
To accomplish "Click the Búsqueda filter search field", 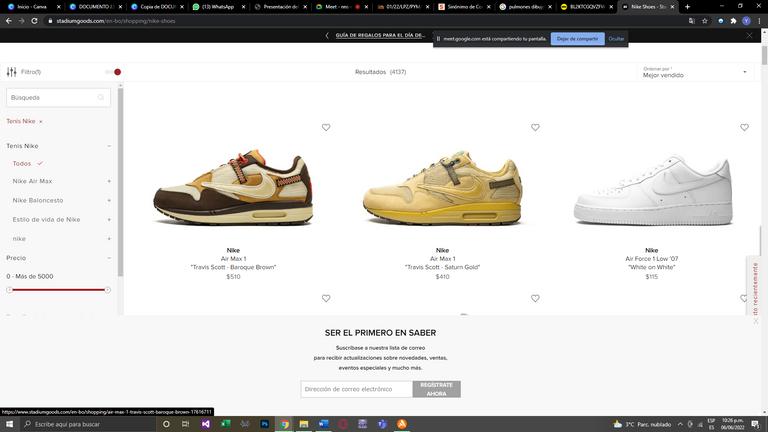I will (58, 97).
